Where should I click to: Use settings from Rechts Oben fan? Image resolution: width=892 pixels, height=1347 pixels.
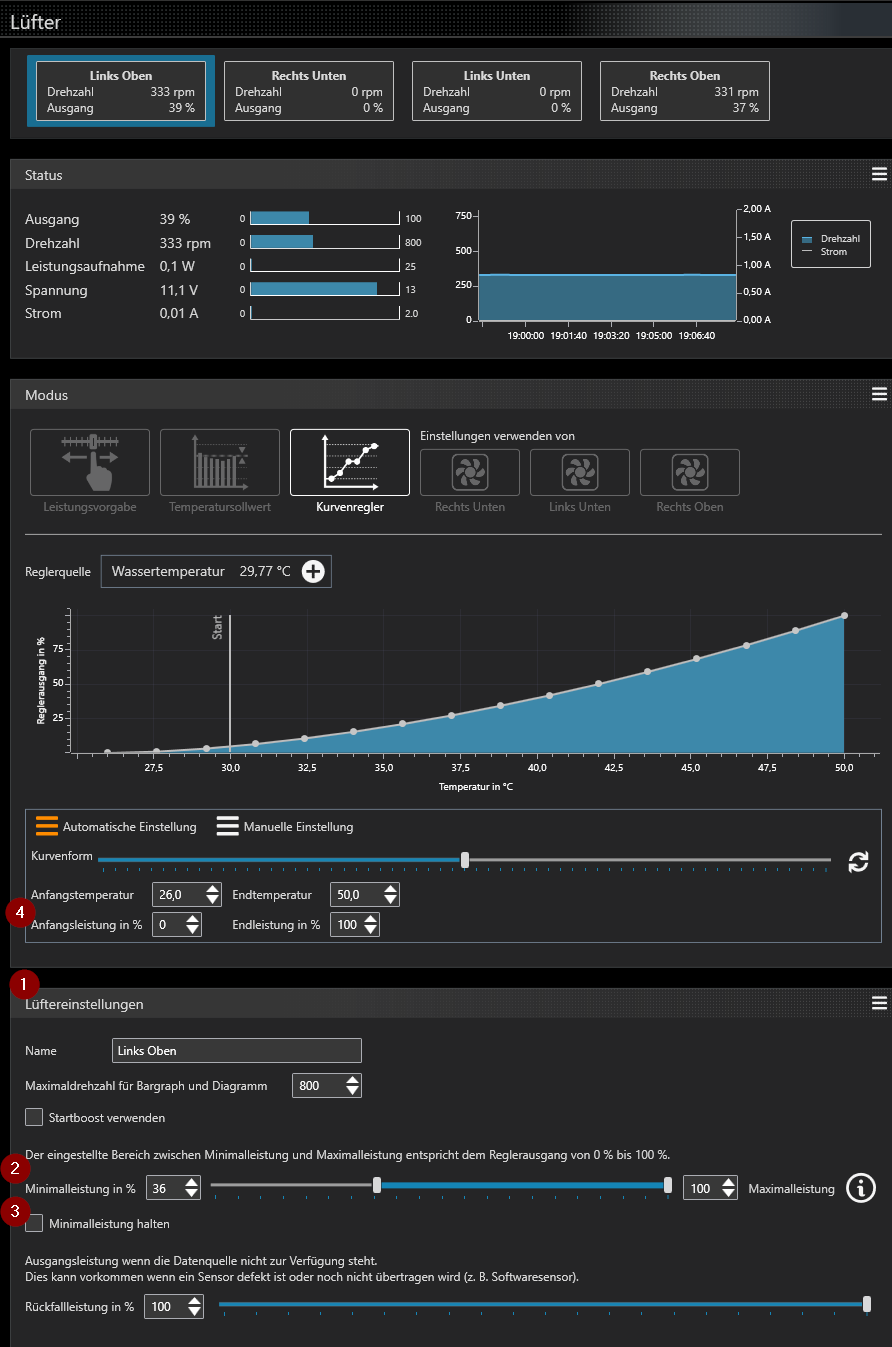click(x=690, y=472)
